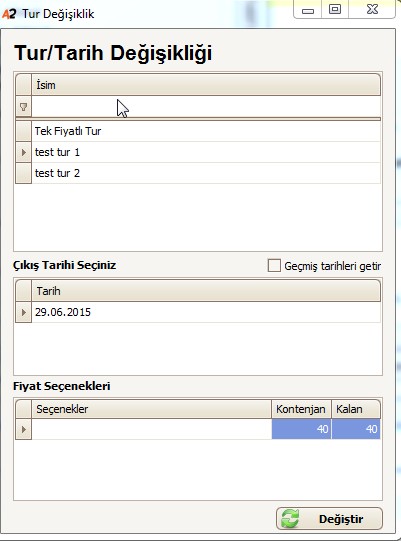Click the green refresh arrows icon on Değiştir
The height and width of the screenshot is (541, 401).
(290, 519)
